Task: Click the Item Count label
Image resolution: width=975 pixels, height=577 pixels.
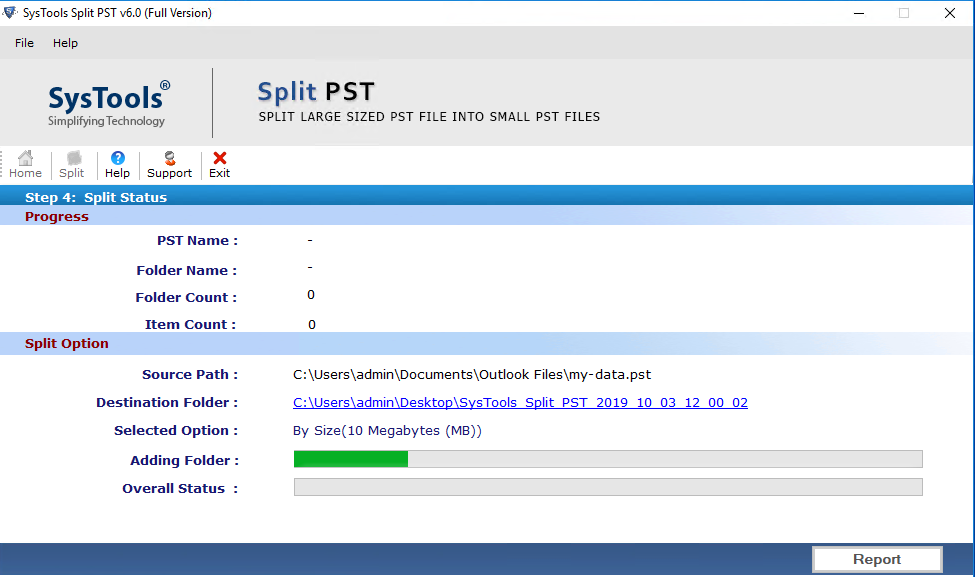Action: 190,325
